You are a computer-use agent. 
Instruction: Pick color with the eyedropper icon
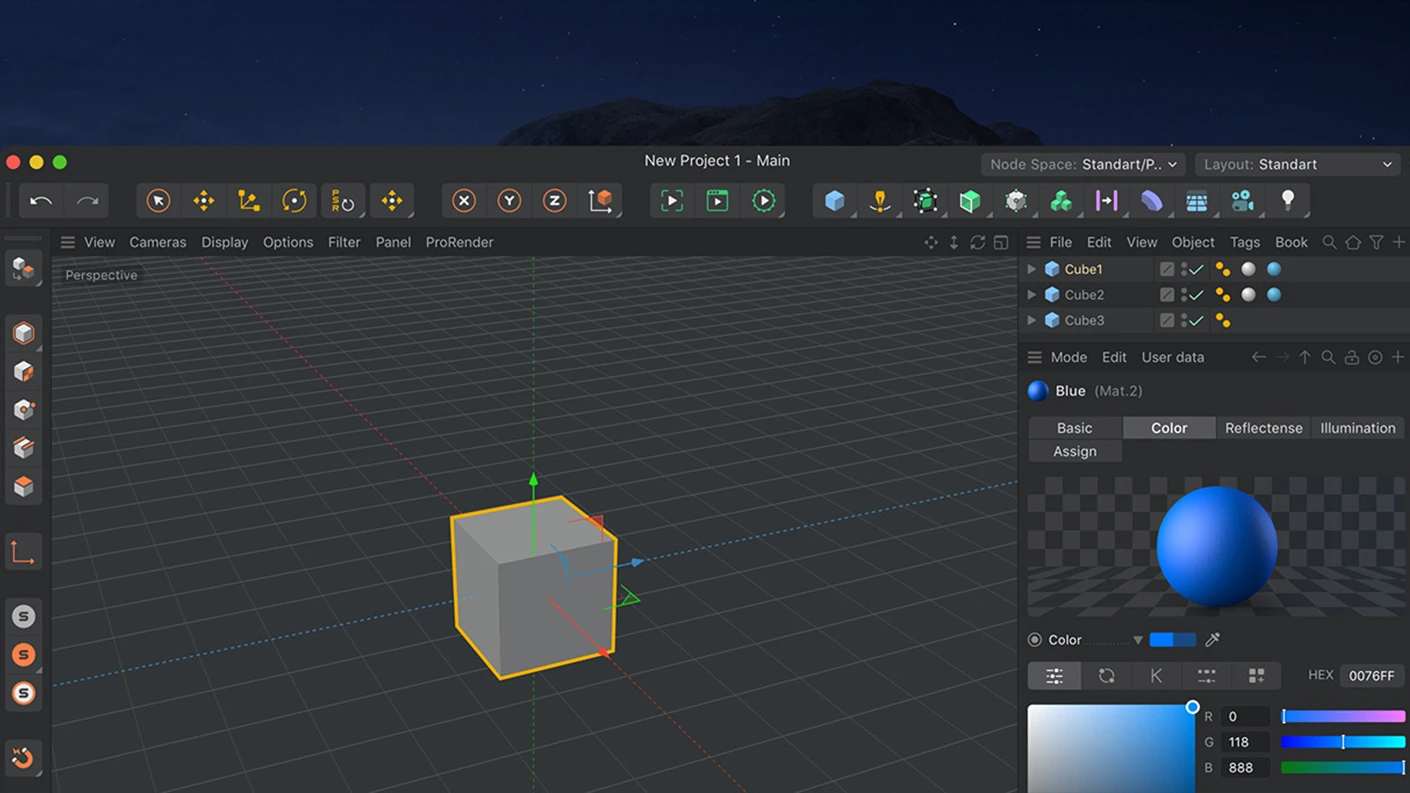point(1212,640)
